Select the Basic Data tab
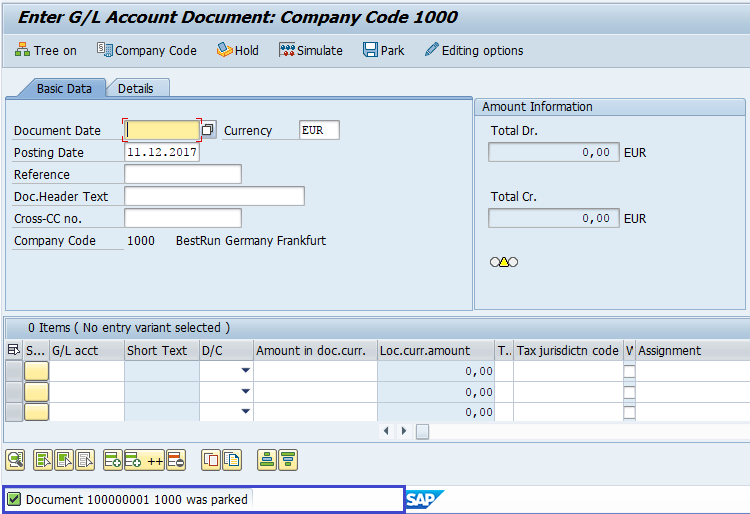 click(x=64, y=88)
